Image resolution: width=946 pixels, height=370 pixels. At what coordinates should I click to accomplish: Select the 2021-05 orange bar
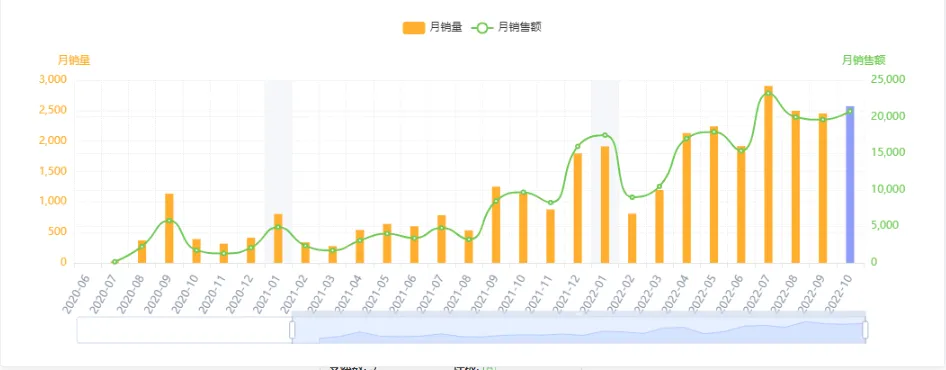click(x=387, y=243)
